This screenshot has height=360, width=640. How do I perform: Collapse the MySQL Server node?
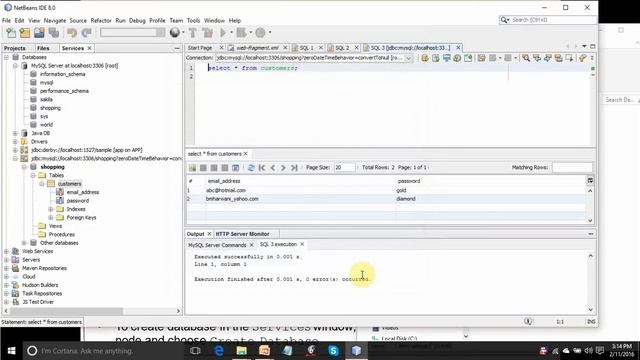15,66
